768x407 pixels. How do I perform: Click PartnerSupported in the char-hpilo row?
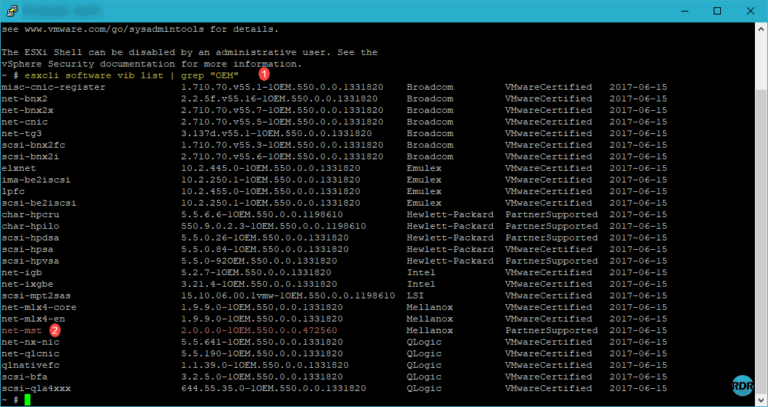click(552, 226)
